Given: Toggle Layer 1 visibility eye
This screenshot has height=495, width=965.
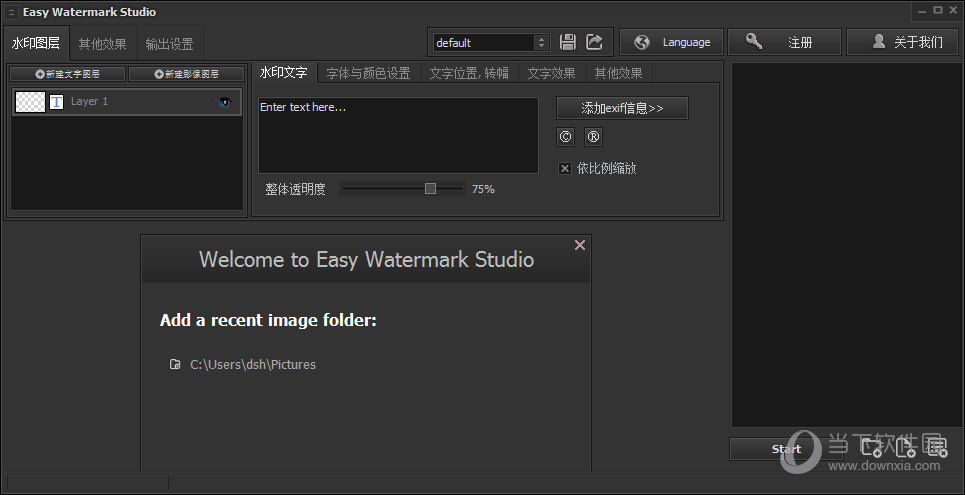Looking at the screenshot, I should (225, 102).
